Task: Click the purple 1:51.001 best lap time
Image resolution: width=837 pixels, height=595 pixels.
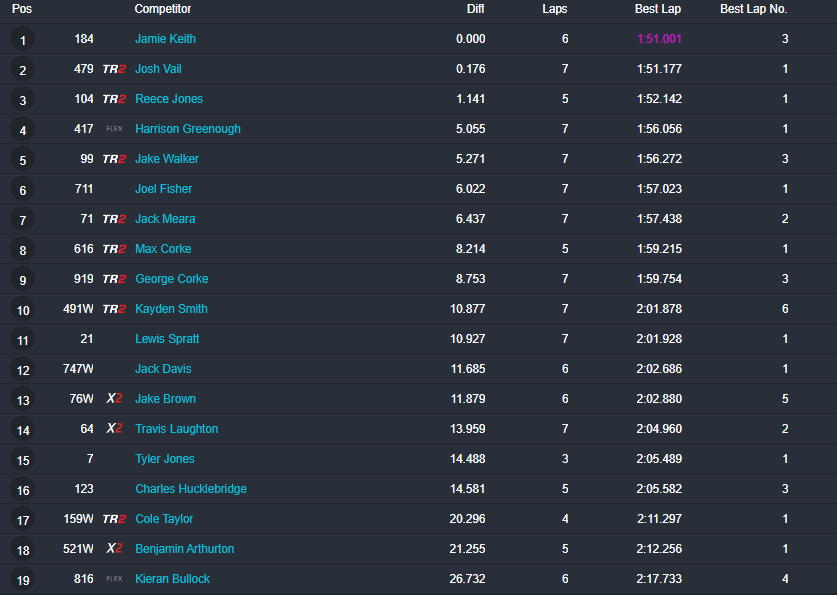Action: coord(659,39)
